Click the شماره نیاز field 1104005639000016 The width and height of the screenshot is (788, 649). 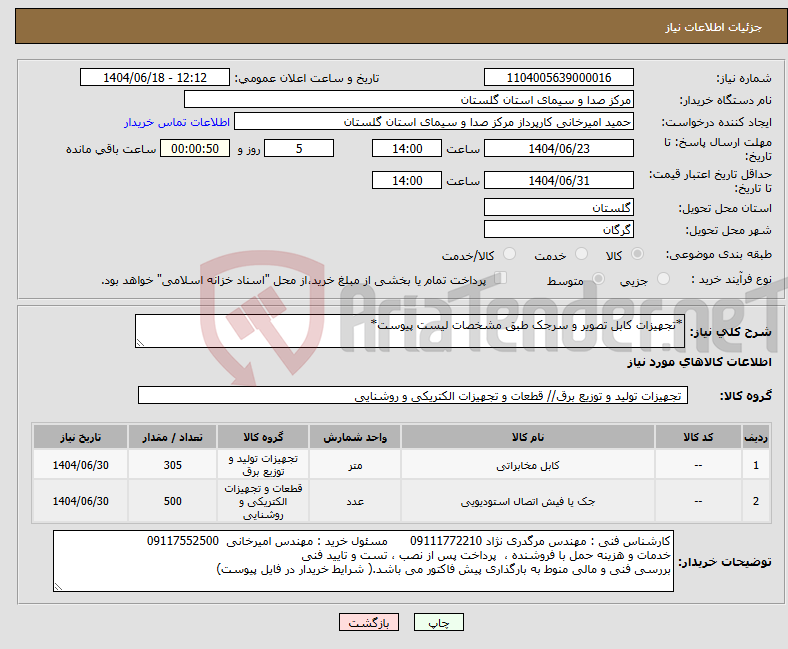coord(559,77)
